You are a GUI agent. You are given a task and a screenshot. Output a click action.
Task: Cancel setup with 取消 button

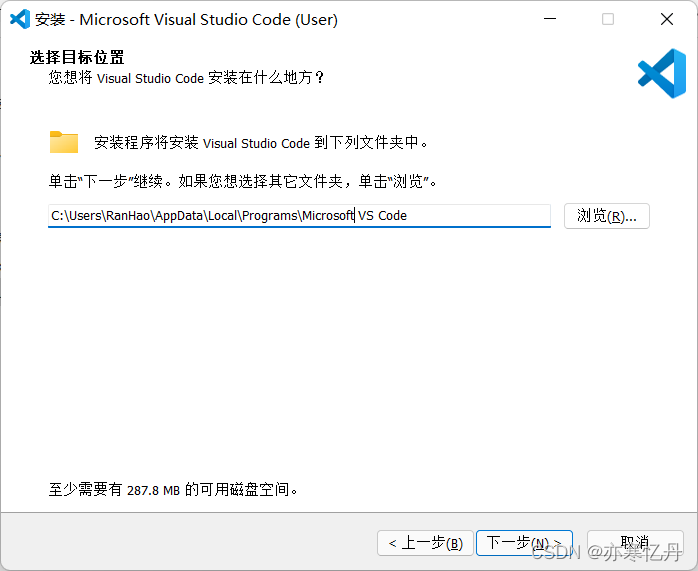(635, 543)
